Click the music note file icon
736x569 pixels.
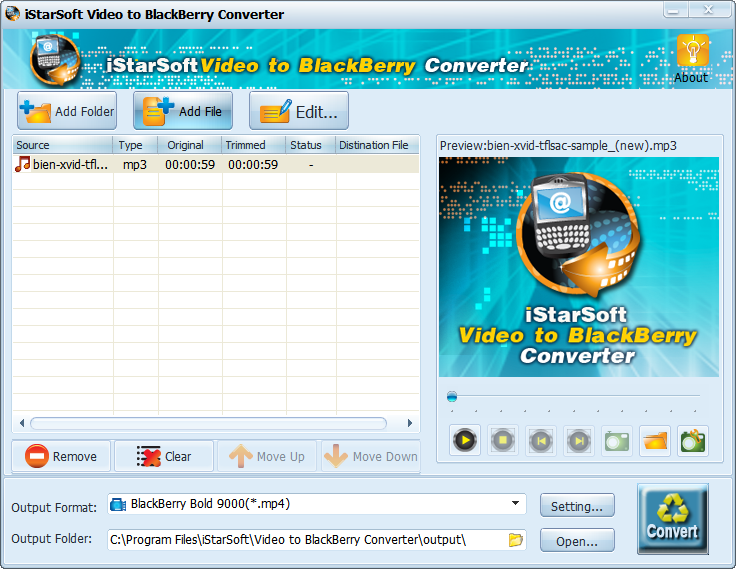(x=22, y=164)
